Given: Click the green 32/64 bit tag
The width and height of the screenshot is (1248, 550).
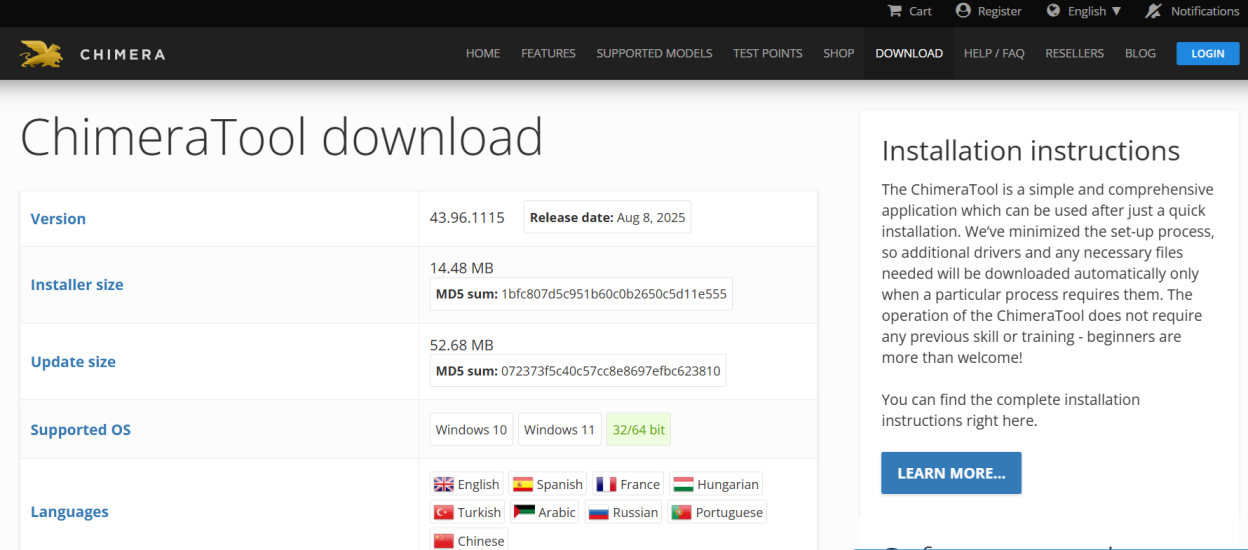Looking at the screenshot, I should point(639,430).
